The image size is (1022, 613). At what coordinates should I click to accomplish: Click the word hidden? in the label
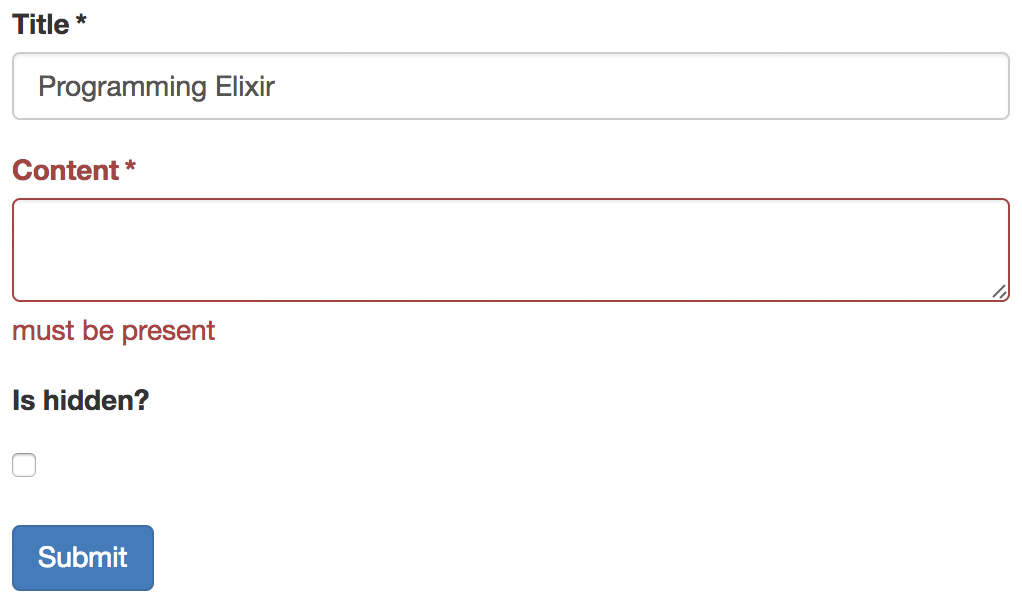point(96,400)
